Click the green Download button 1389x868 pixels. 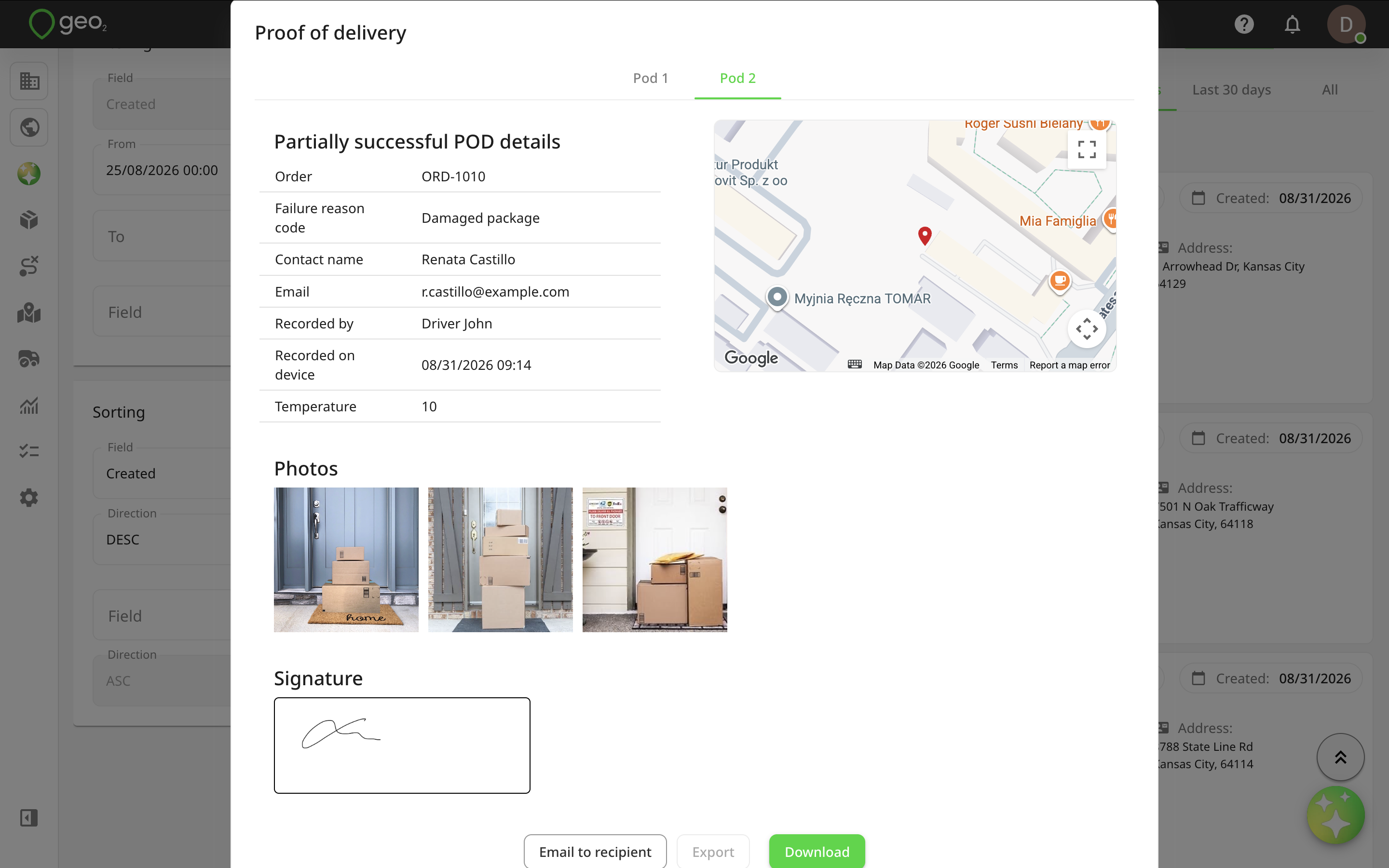tap(817, 851)
